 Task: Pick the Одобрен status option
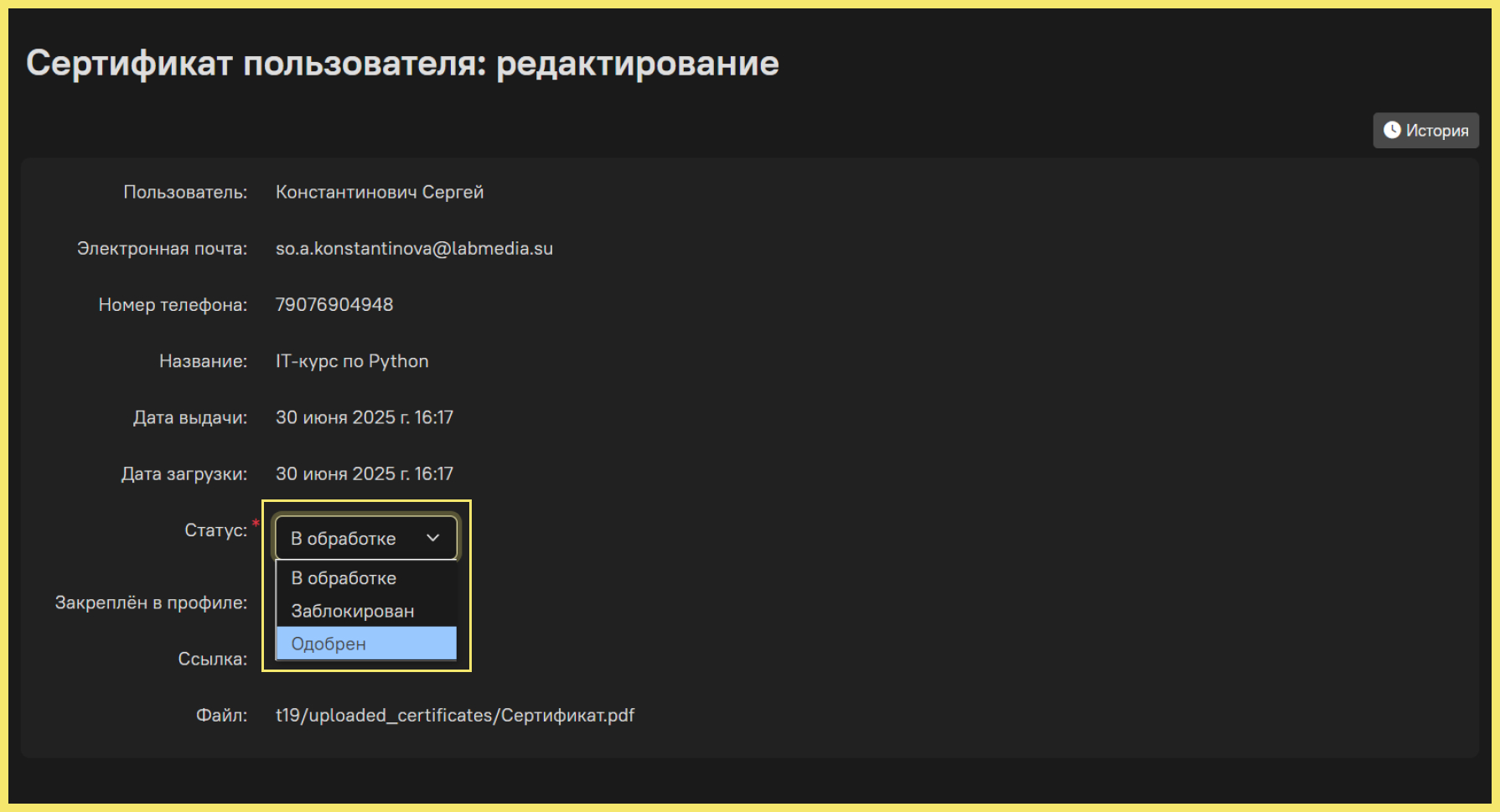(x=366, y=644)
